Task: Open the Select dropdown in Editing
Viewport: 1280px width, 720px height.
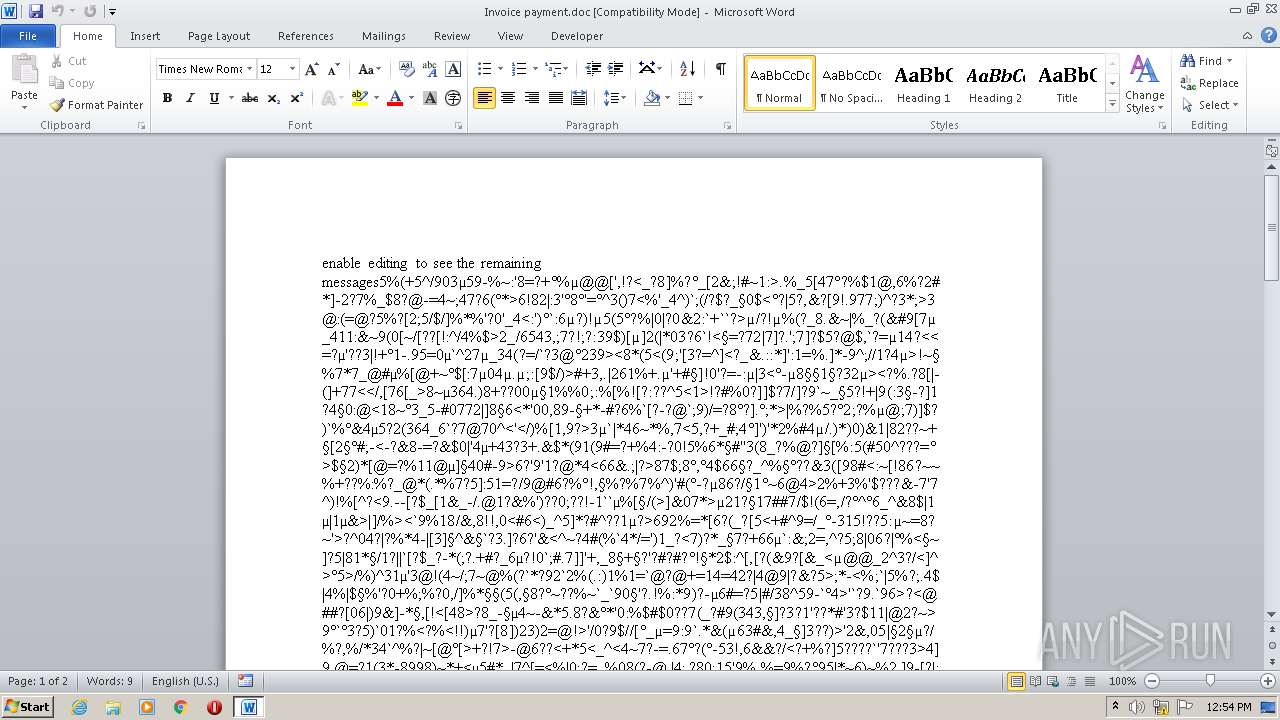Action: [1209, 105]
